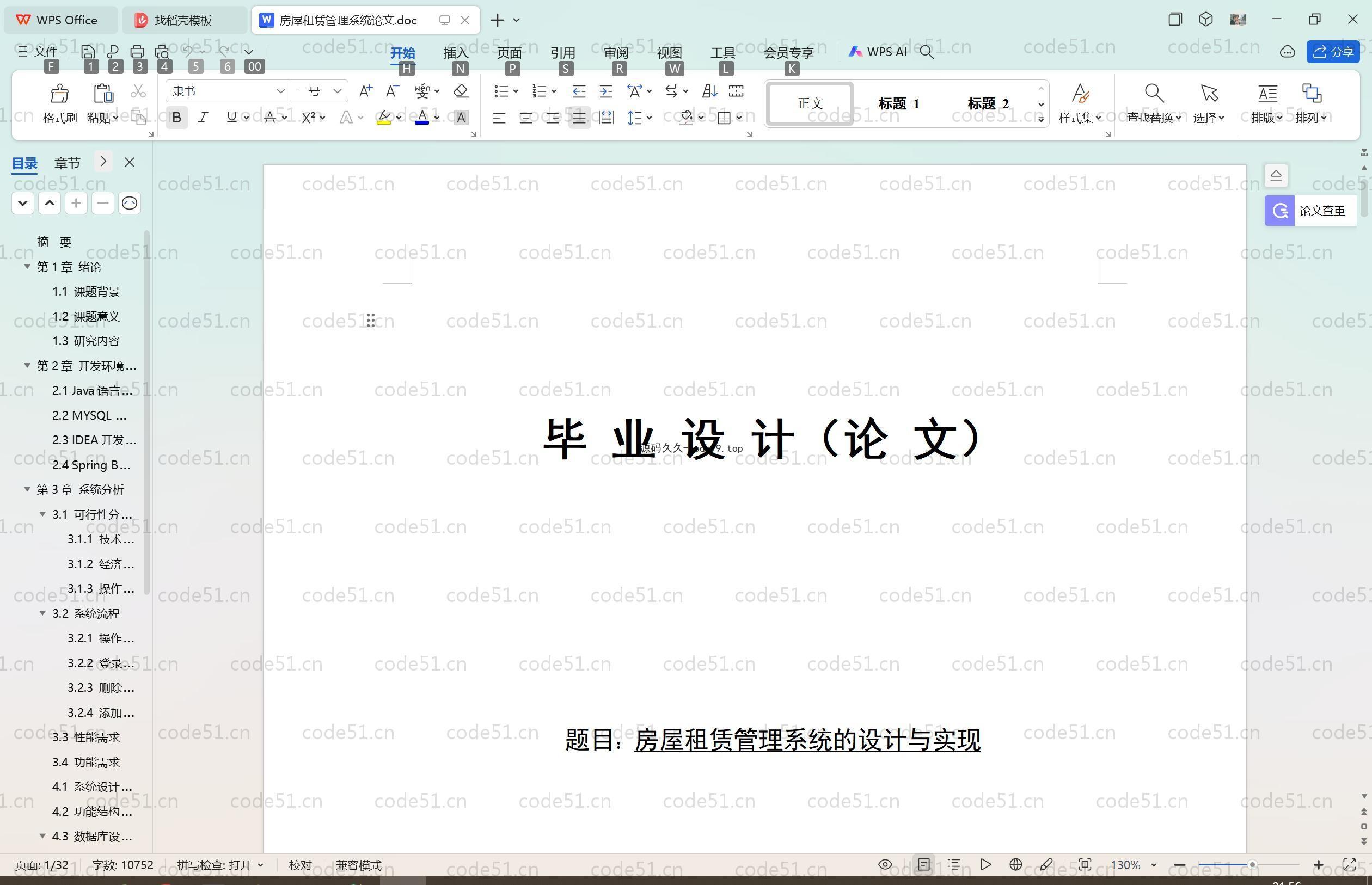Expand the style gallery more arrow
Viewport: 1372px width, 885px height.
tap(1041, 119)
